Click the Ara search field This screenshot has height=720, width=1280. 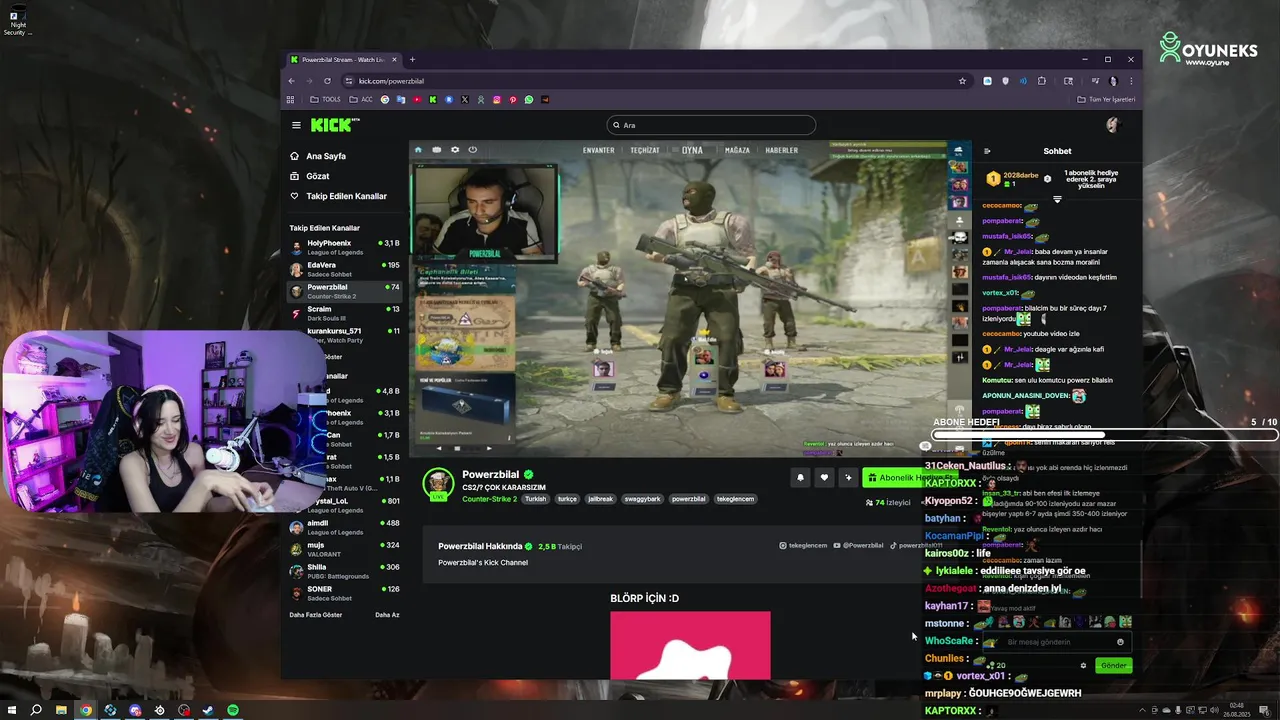click(x=711, y=125)
